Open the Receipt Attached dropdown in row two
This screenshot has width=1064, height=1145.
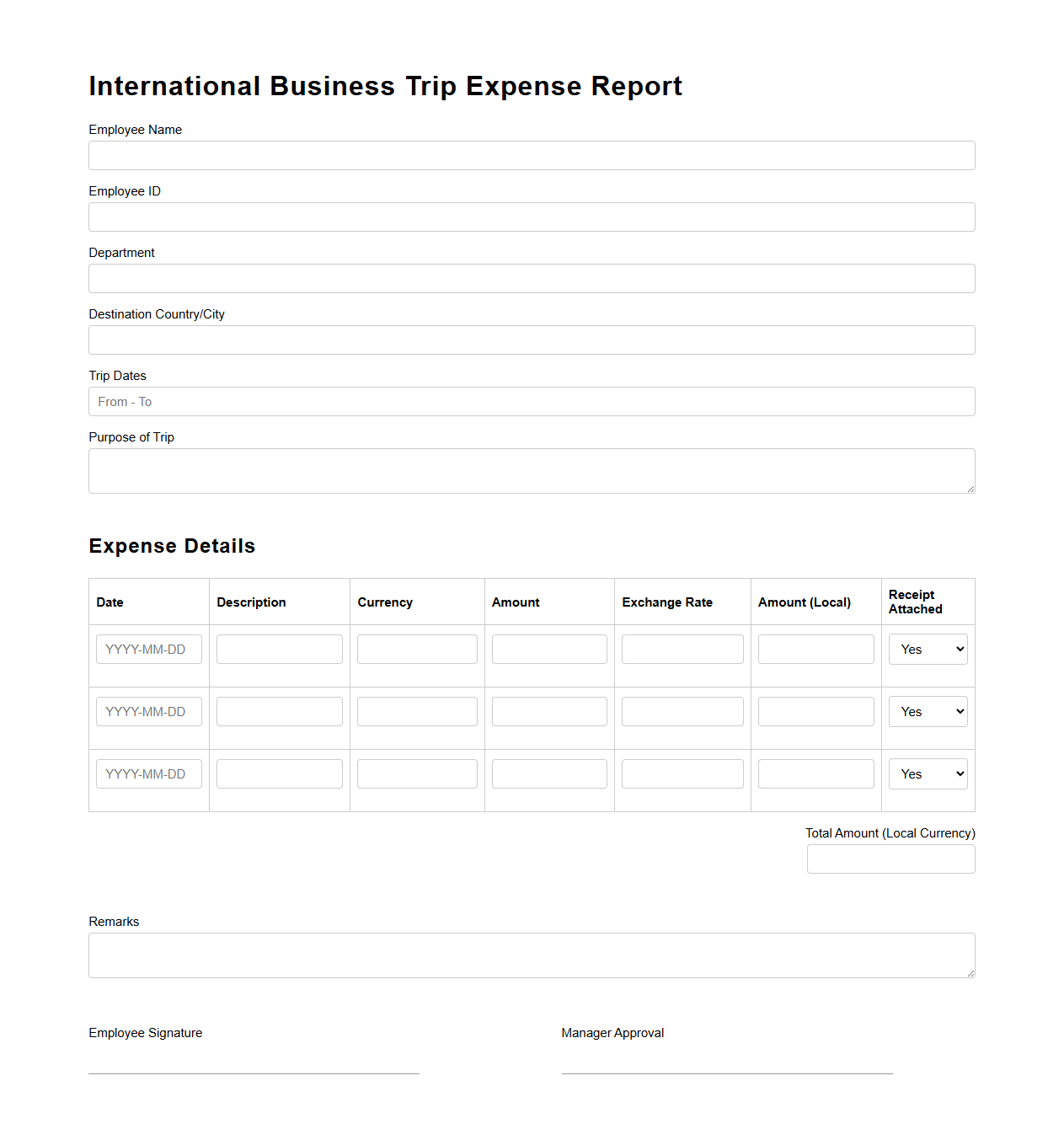point(927,711)
